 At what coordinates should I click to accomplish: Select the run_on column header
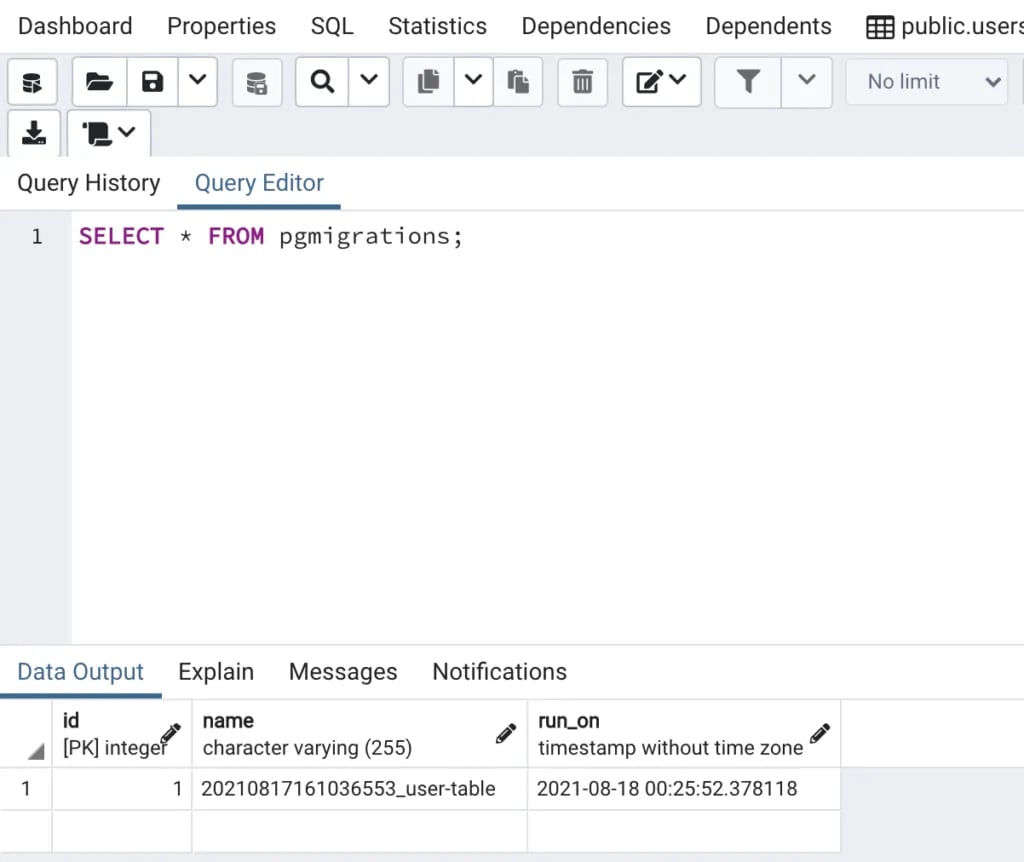tap(670, 734)
